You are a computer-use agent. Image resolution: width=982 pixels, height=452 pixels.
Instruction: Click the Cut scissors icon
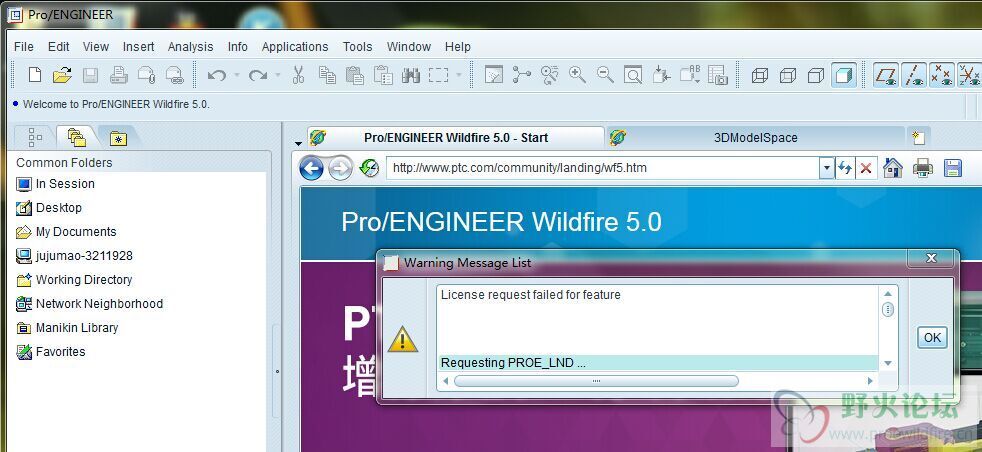click(x=298, y=76)
